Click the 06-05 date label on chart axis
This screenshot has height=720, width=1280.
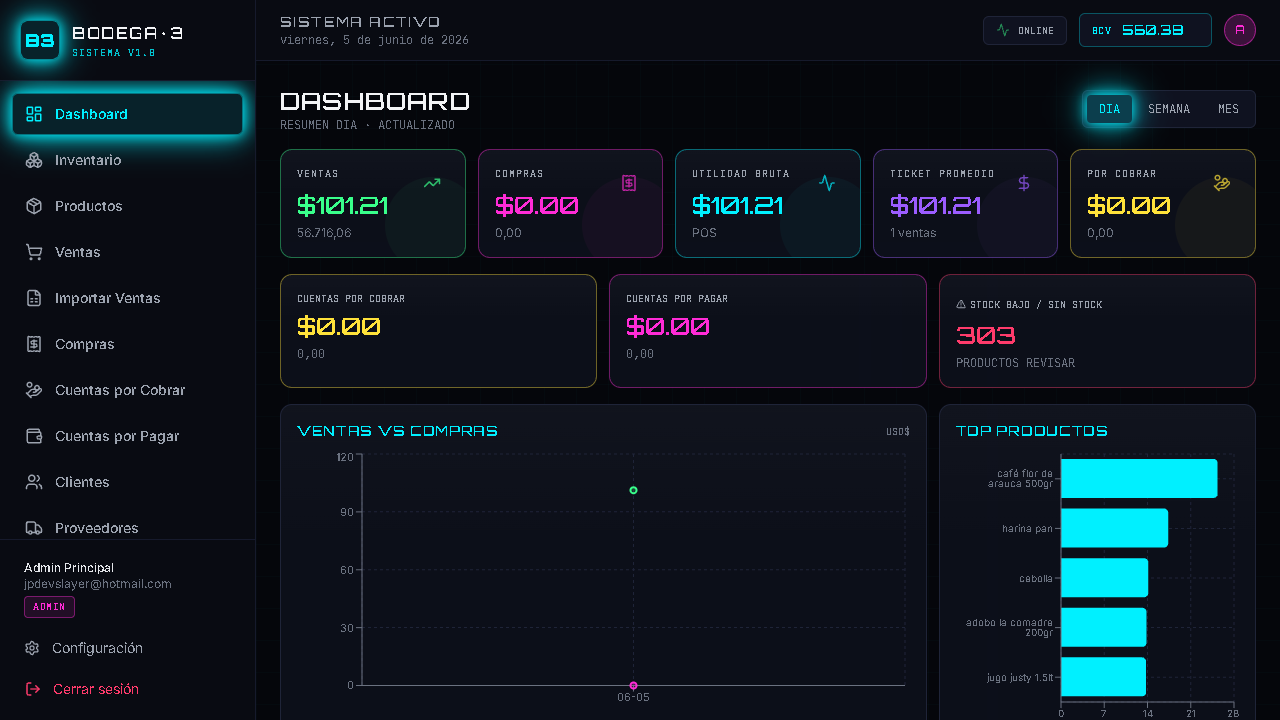(633, 697)
